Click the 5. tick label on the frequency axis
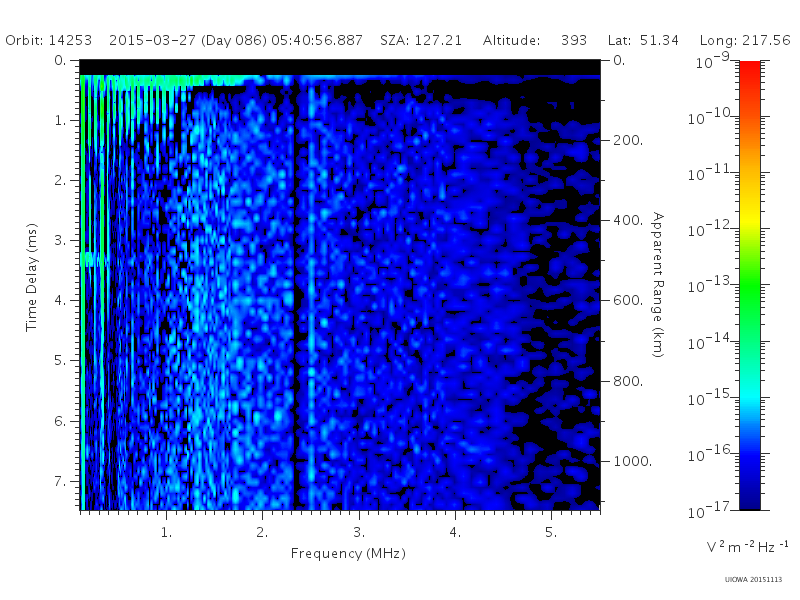Screen dimensions: 800x600 pos(551,532)
